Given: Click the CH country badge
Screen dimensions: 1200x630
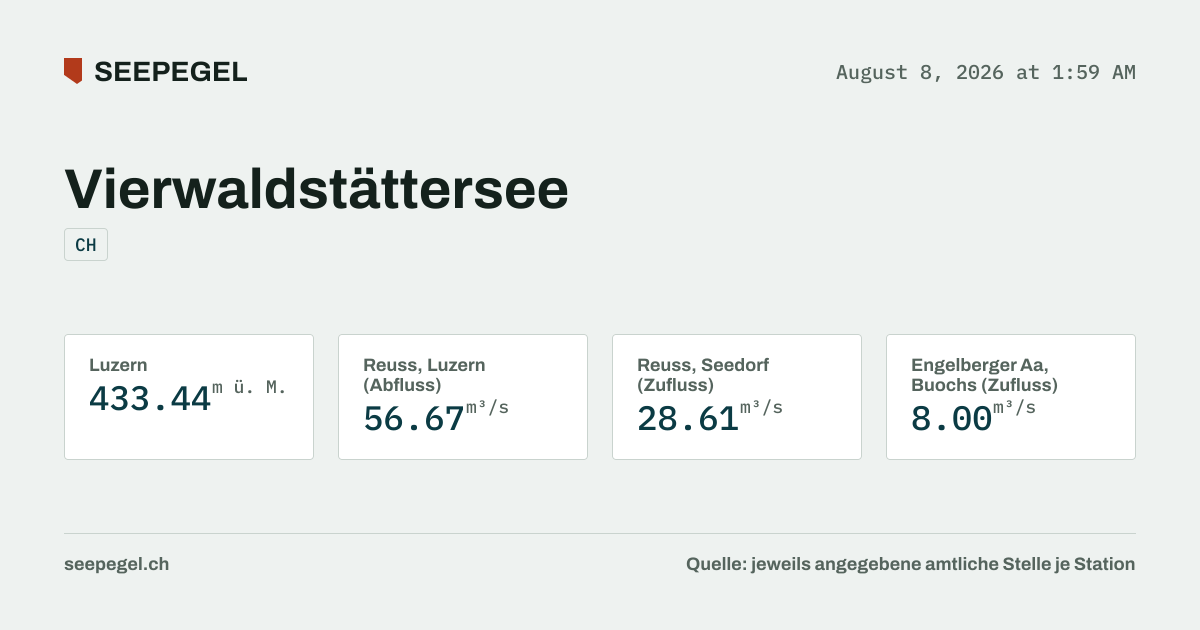Looking at the screenshot, I should tap(86, 245).
